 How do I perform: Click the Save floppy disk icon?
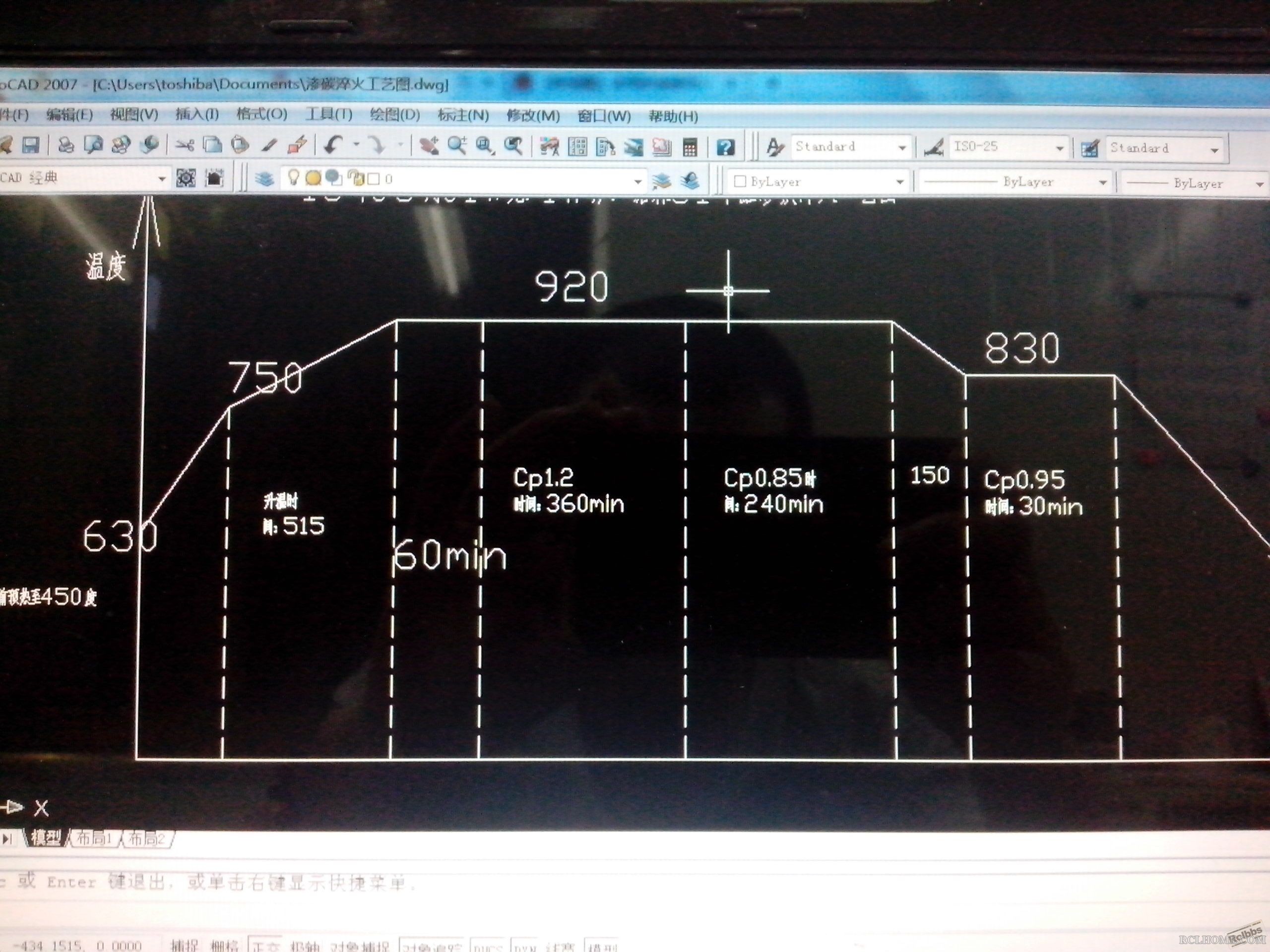pos(31,145)
